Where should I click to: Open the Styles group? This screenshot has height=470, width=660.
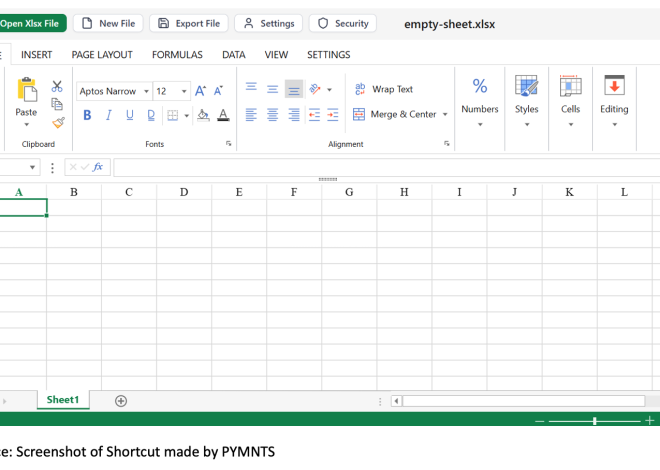click(527, 102)
